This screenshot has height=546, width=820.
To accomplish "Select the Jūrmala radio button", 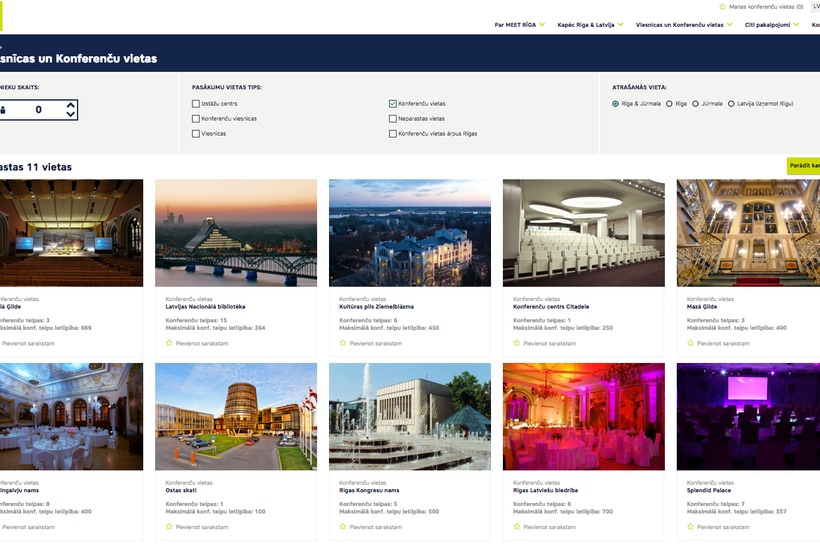I will point(696,104).
